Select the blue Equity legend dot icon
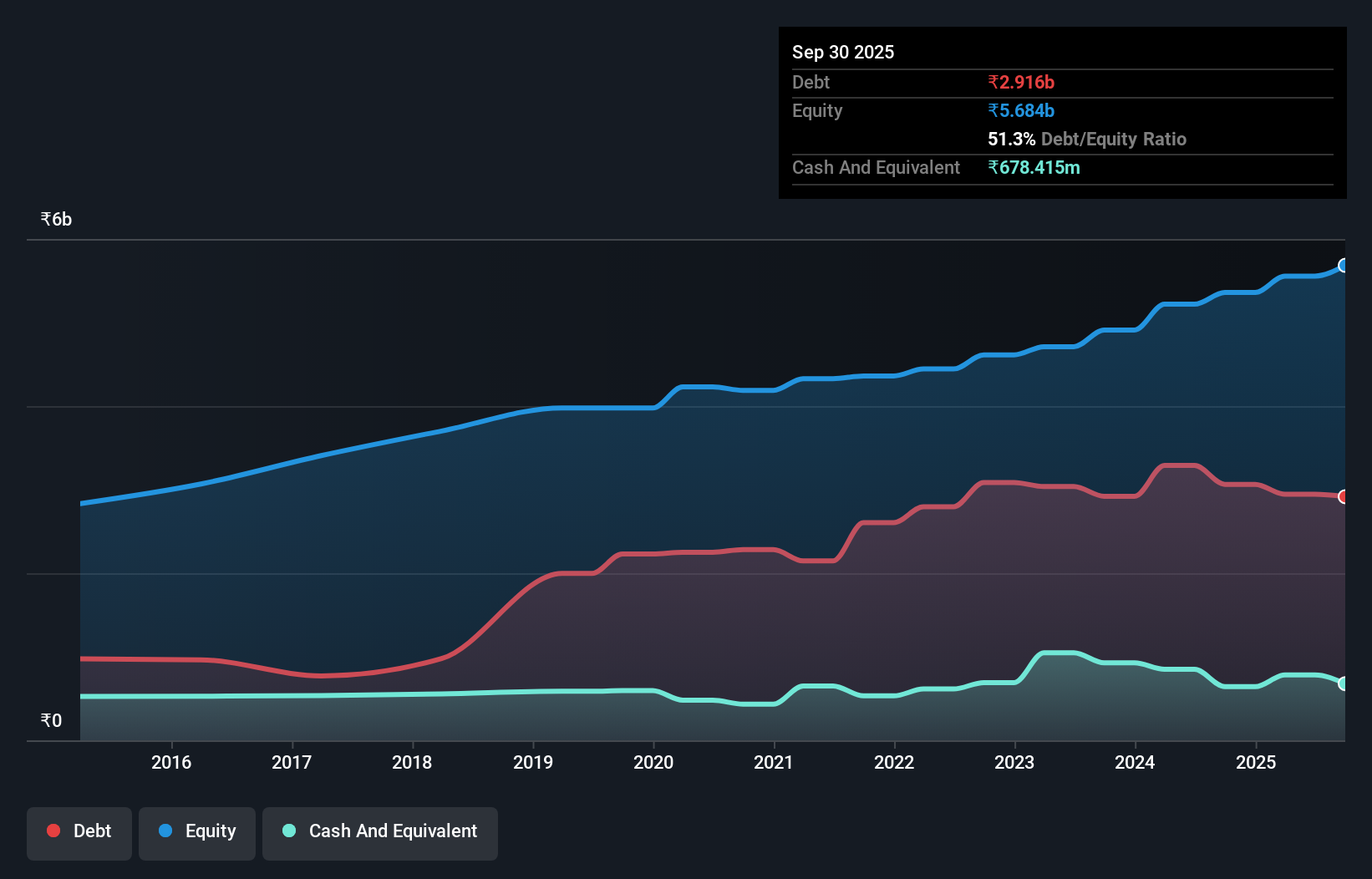 (164, 831)
